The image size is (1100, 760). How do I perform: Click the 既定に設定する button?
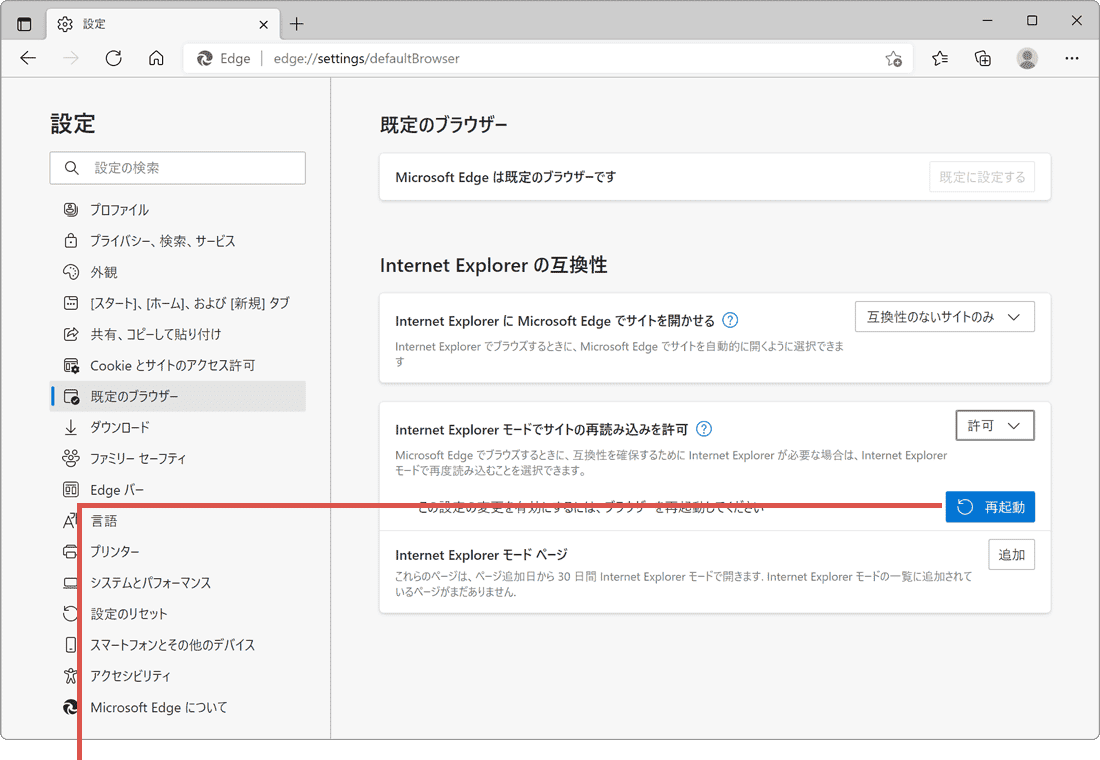(x=981, y=177)
